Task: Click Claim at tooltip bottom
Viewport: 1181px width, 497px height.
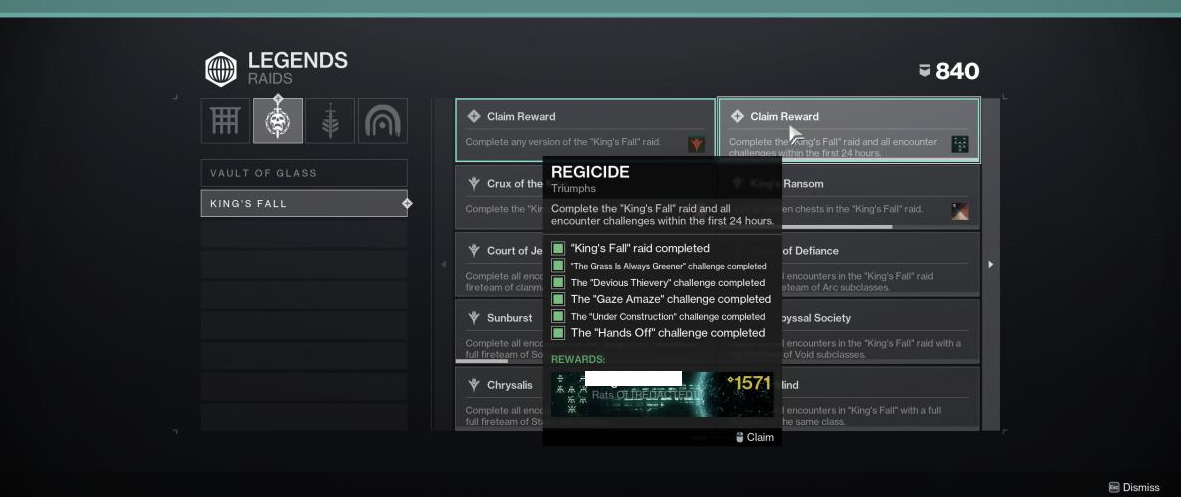Action: 755,438
